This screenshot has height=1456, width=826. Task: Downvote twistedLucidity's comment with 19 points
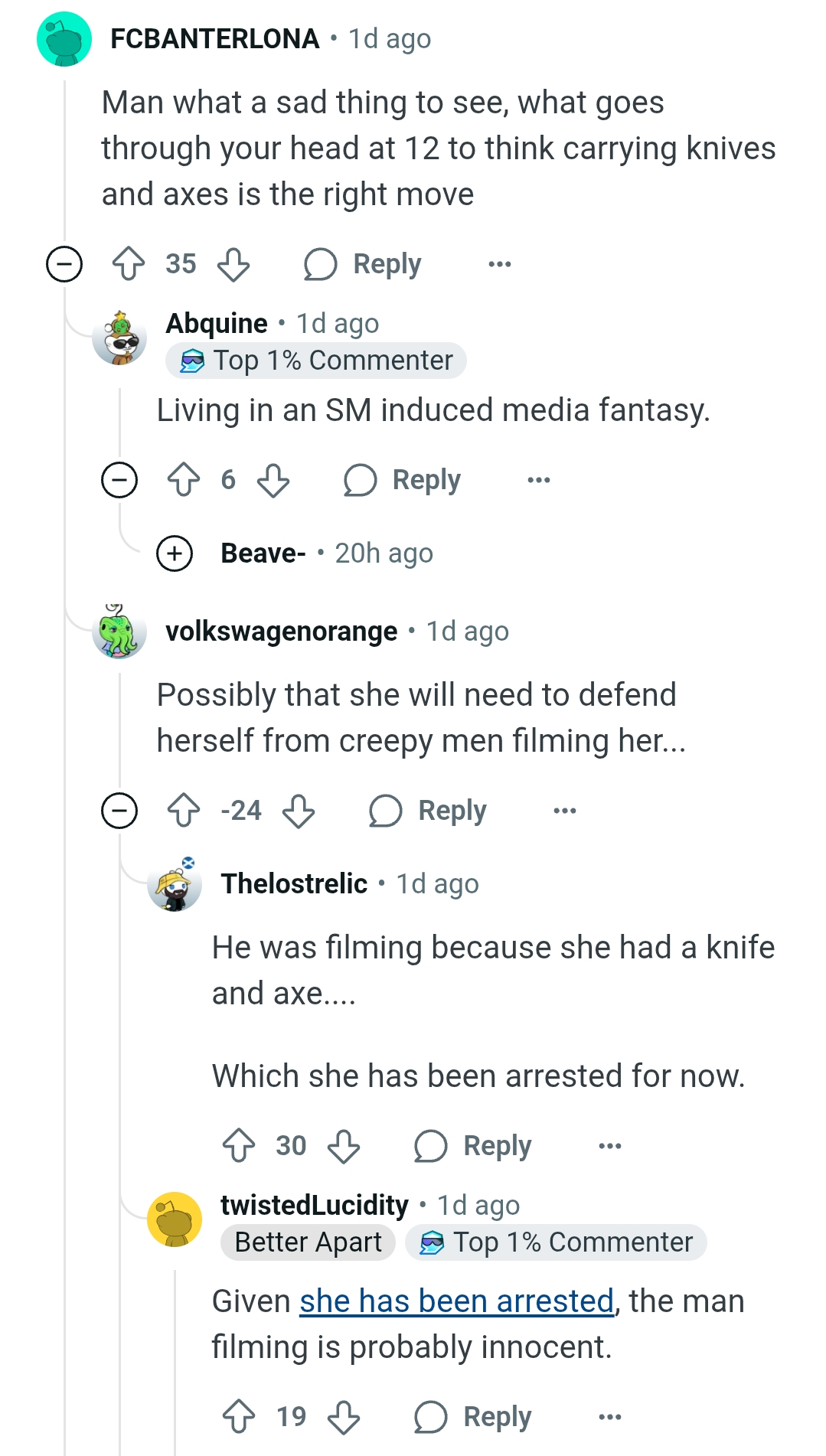(344, 1417)
